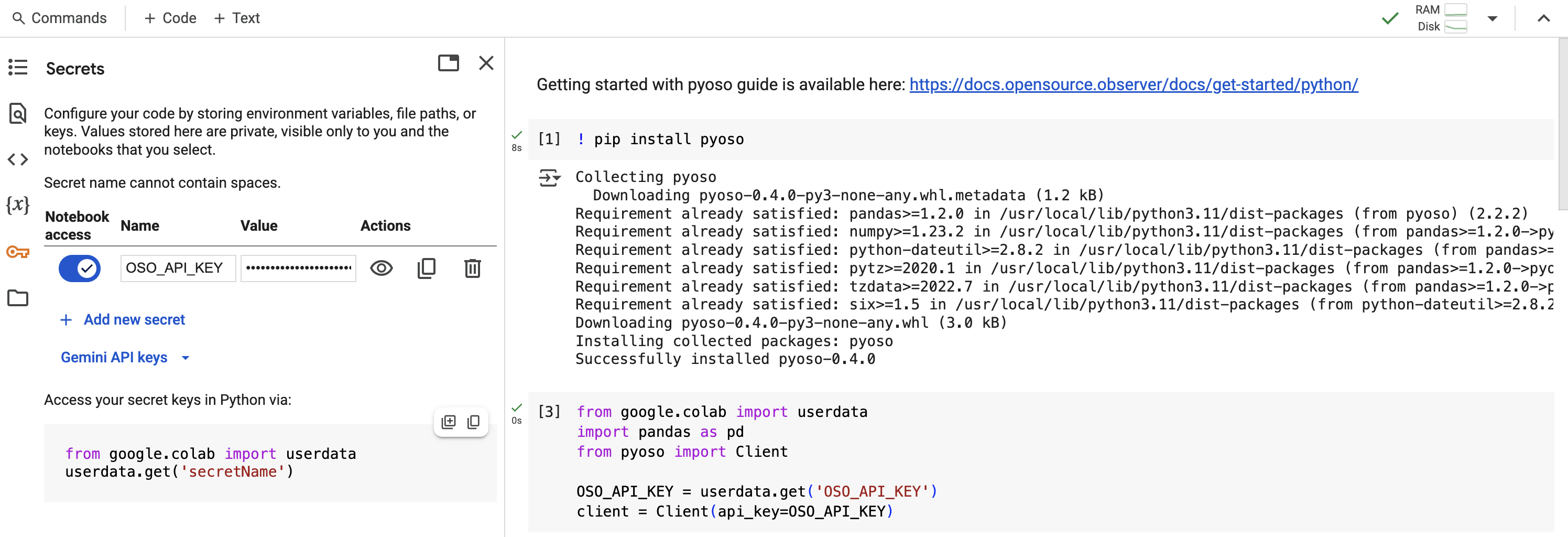Delete the OSO_API_KEY secret
The width and height of the screenshot is (1568, 537).
pyautogui.click(x=472, y=268)
